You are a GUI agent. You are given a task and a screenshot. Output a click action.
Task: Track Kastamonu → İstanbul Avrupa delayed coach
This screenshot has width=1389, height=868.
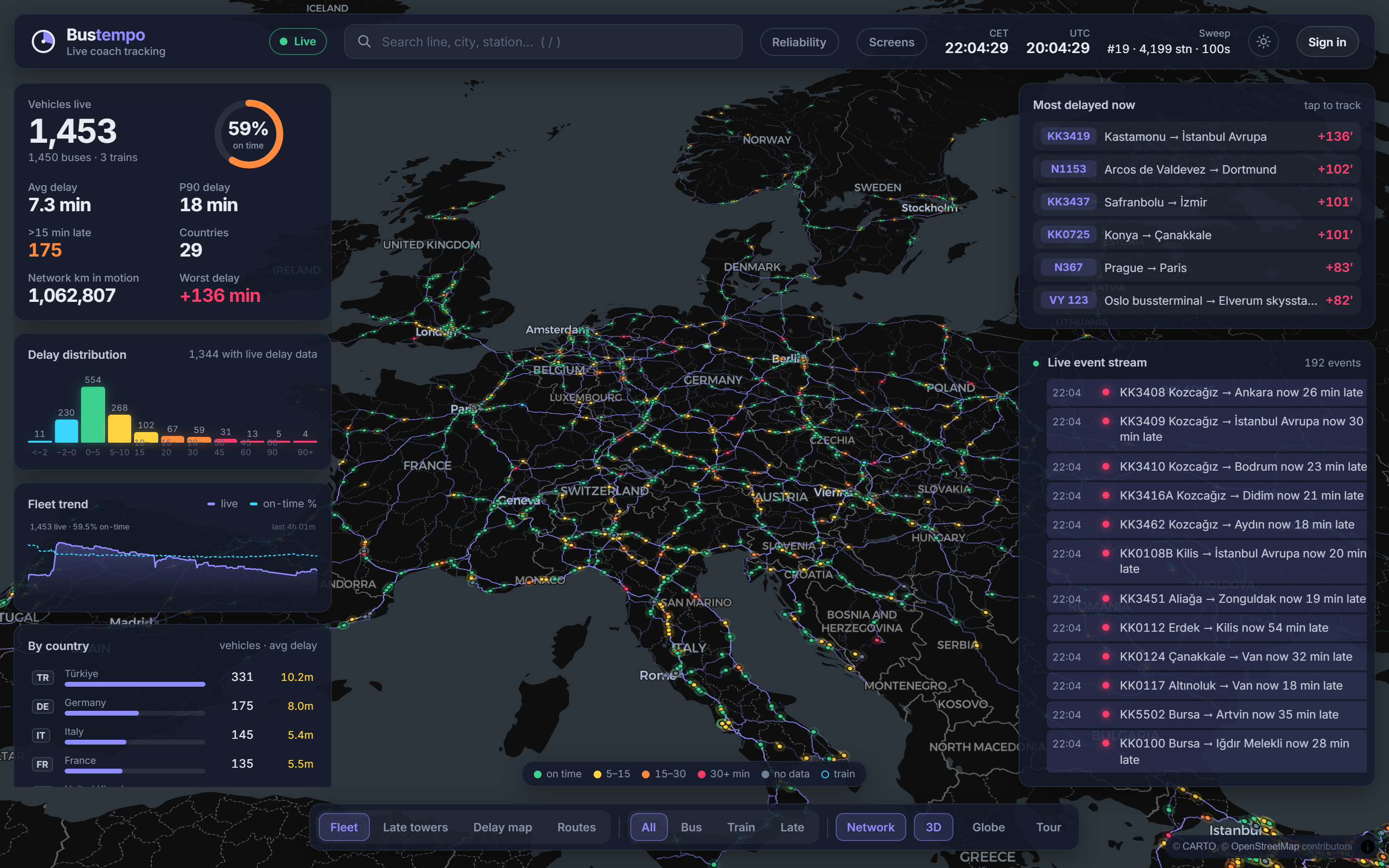(x=1197, y=136)
